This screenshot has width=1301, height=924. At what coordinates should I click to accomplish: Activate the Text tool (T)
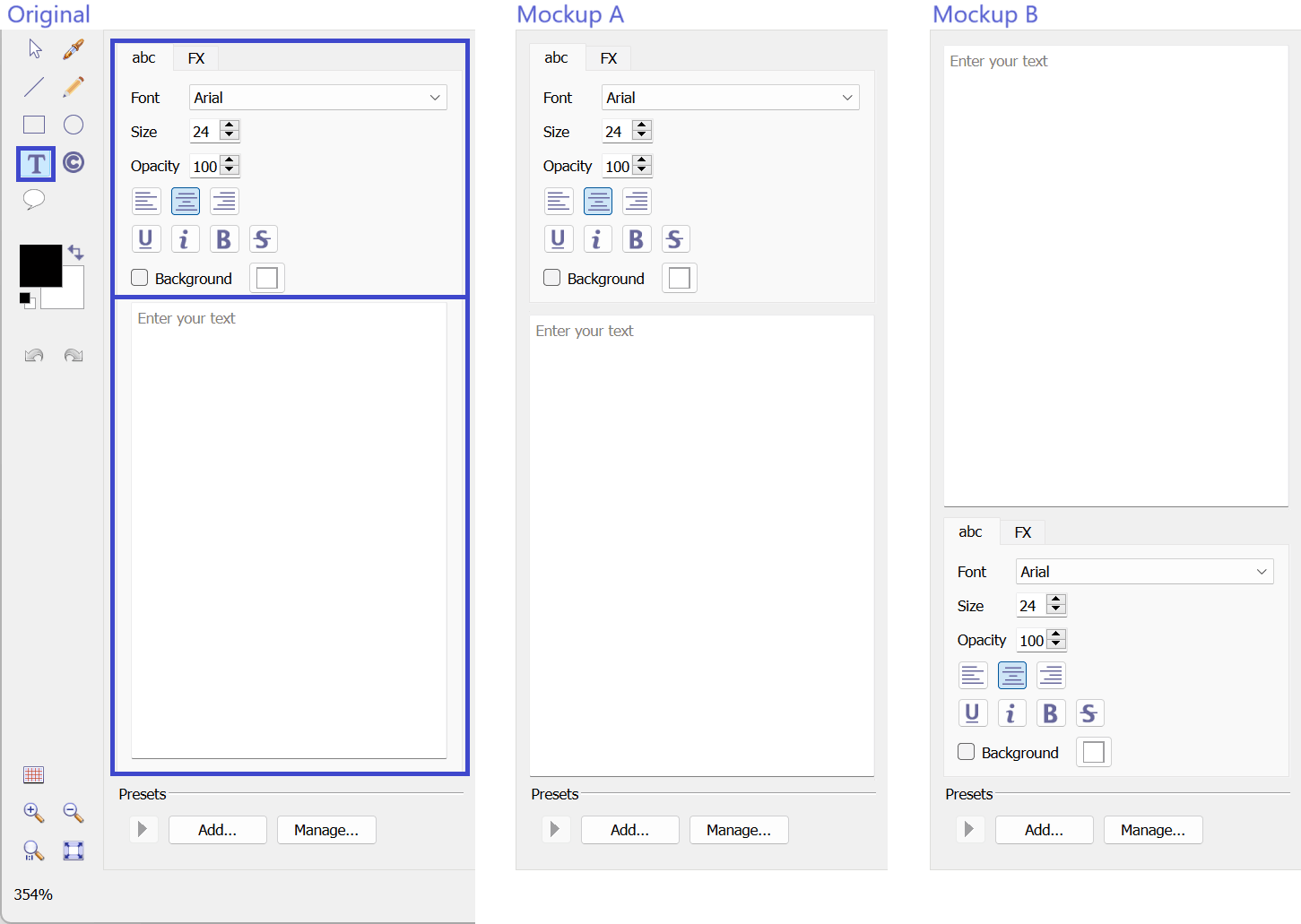tap(36, 164)
